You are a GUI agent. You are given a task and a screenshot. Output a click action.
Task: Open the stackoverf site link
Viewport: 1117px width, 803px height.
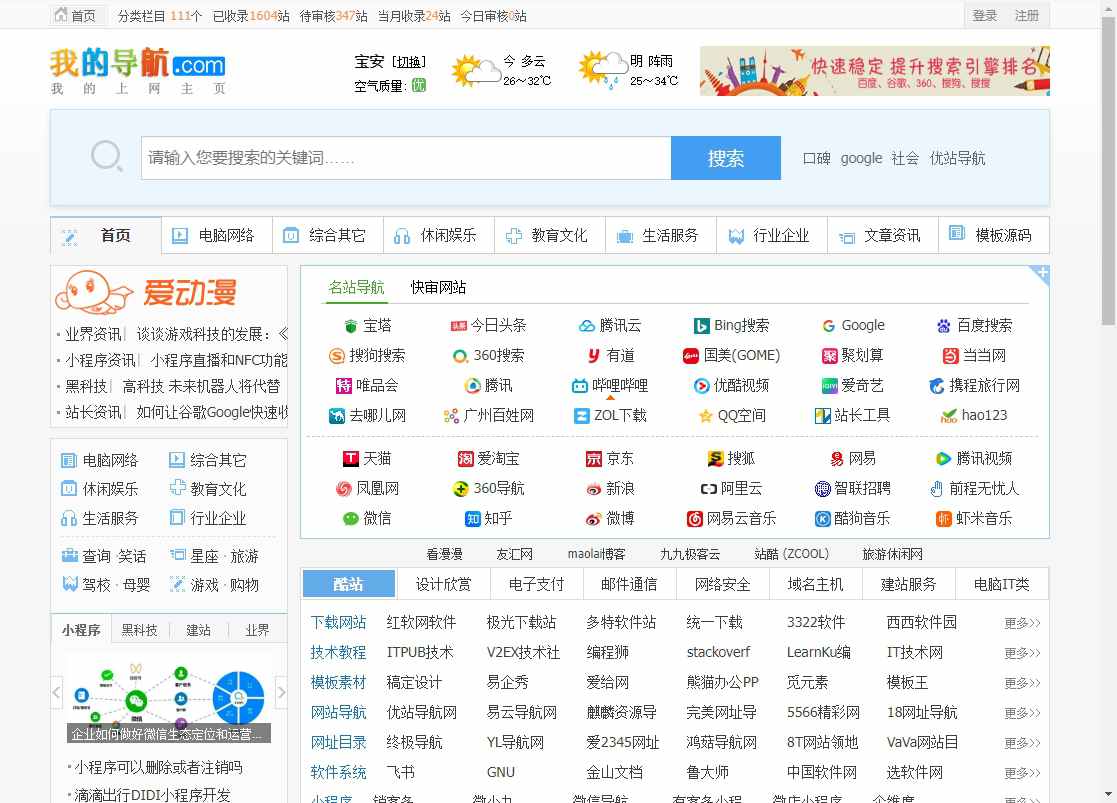(718, 653)
